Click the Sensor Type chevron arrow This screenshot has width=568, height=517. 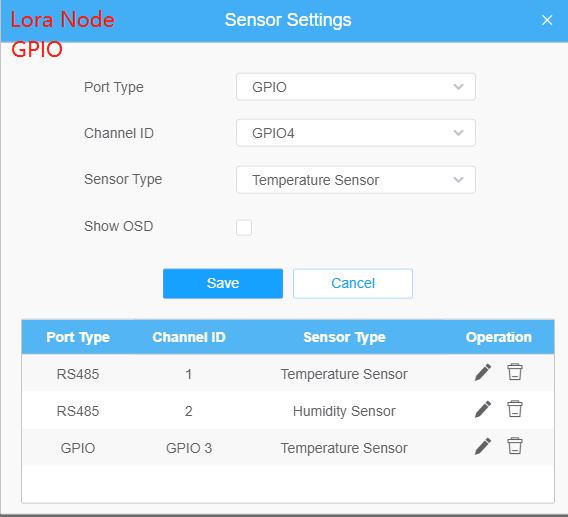(x=459, y=180)
